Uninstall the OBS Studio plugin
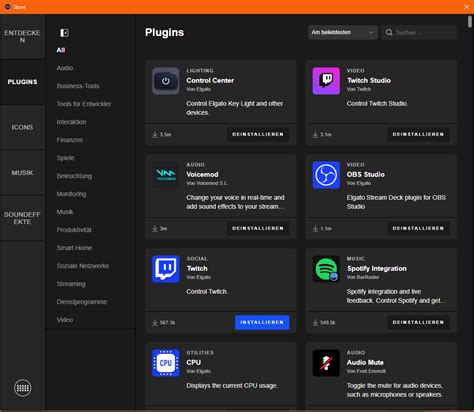474x412 pixels. pyautogui.click(x=418, y=228)
